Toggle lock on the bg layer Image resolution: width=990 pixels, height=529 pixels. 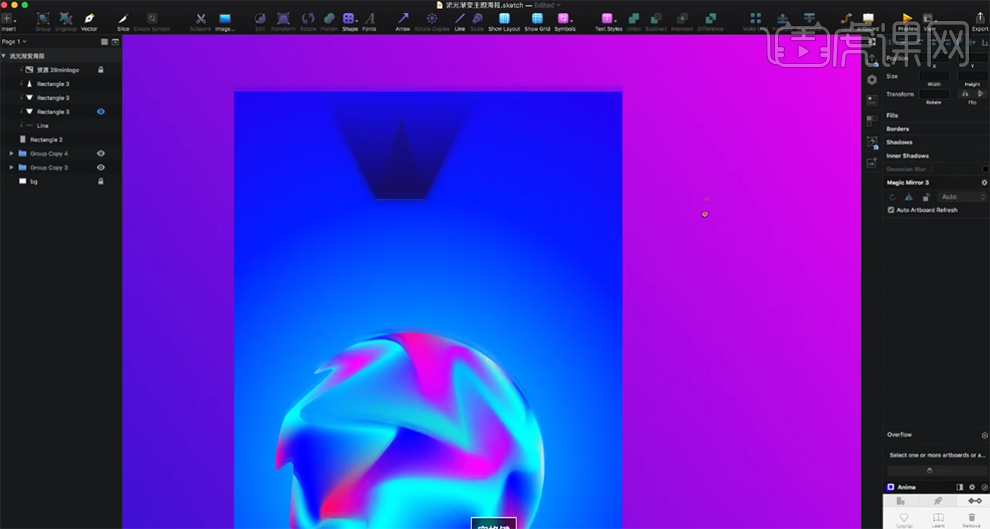pos(100,181)
